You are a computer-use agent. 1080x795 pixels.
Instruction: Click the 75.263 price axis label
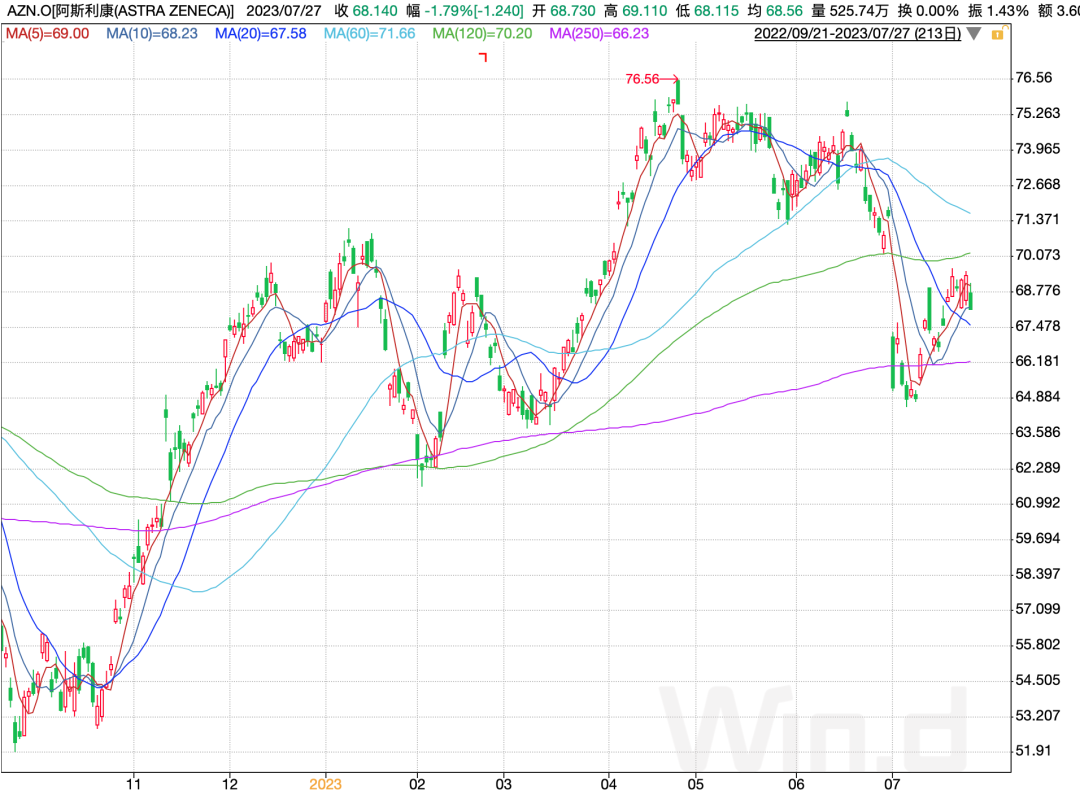(1038, 114)
